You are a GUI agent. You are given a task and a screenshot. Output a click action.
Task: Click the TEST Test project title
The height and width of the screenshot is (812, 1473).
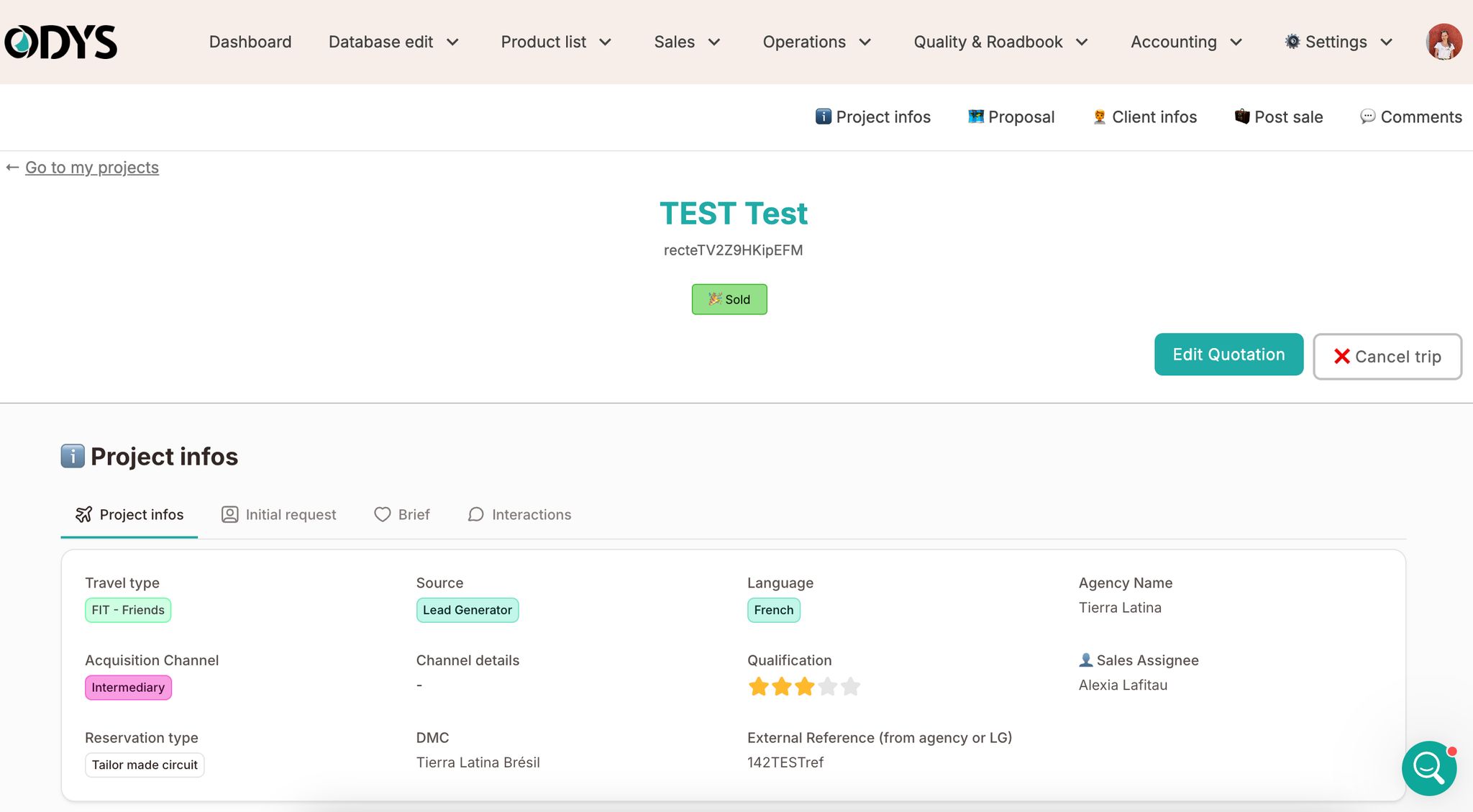click(734, 214)
